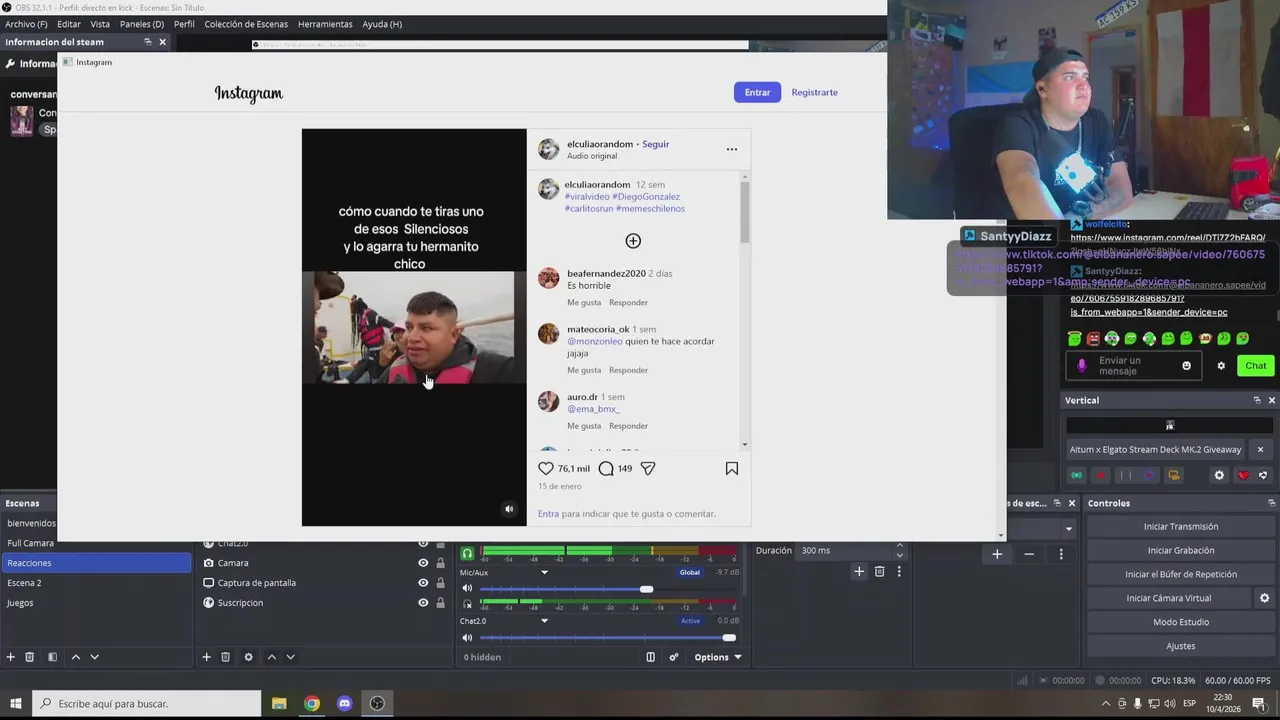Click Iniciar Grabación button
This screenshot has height=720, width=1280.
[x=1181, y=551]
